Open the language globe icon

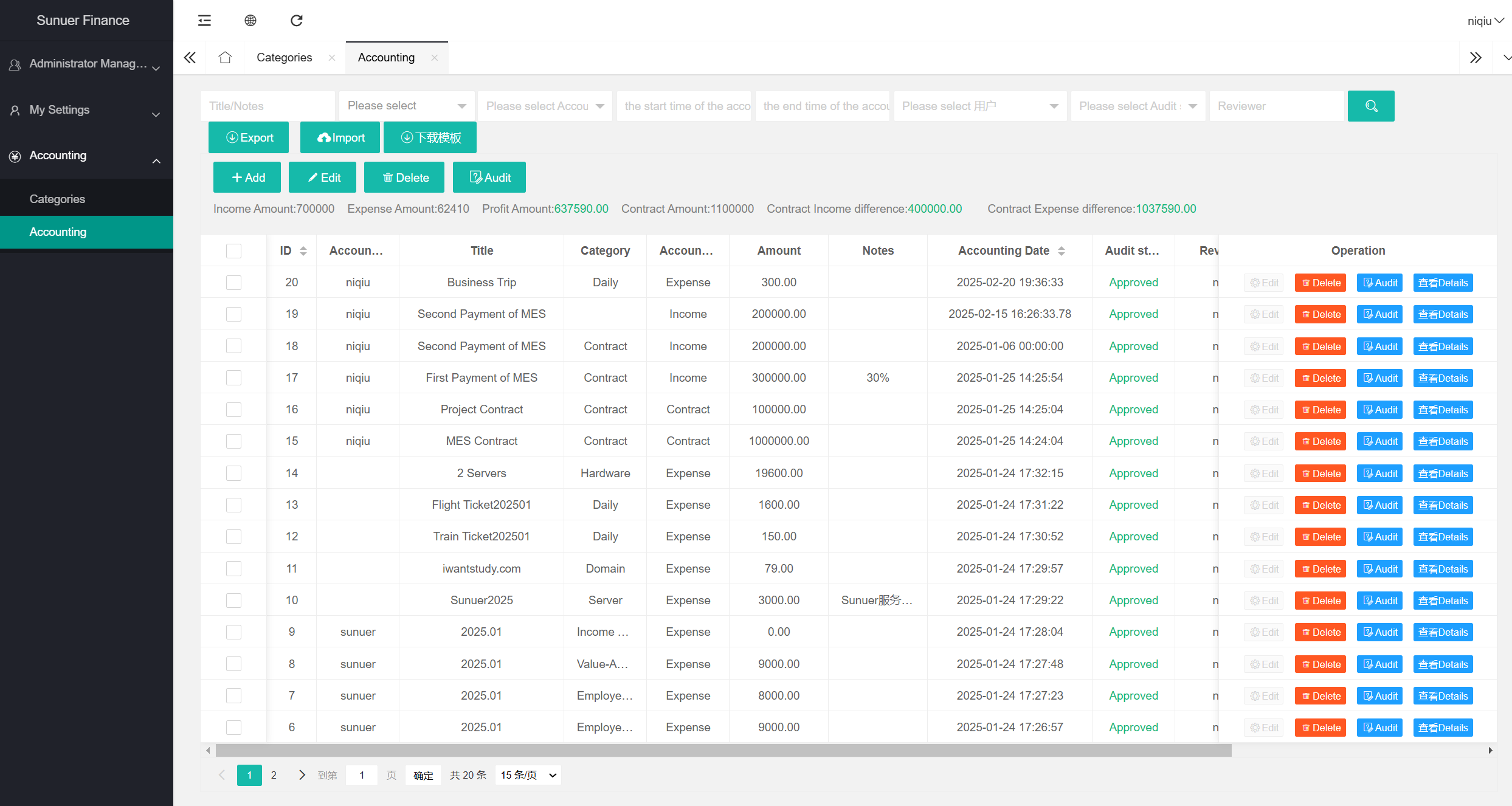(x=250, y=21)
